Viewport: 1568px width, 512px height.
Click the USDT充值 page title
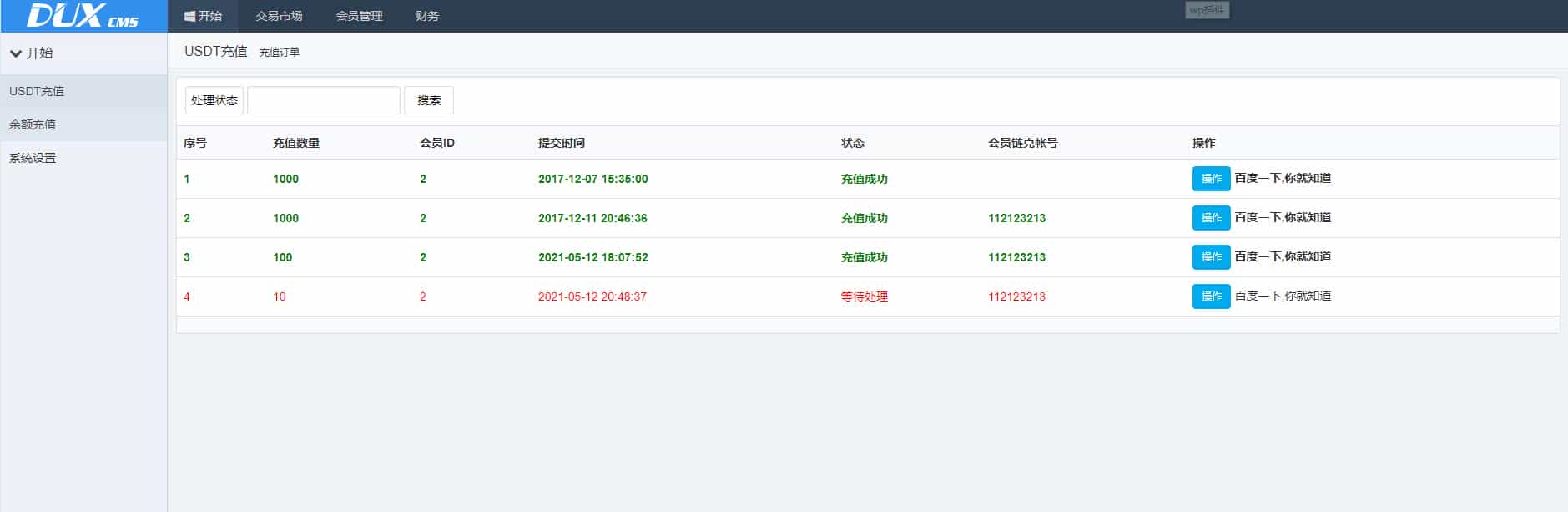point(216,51)
